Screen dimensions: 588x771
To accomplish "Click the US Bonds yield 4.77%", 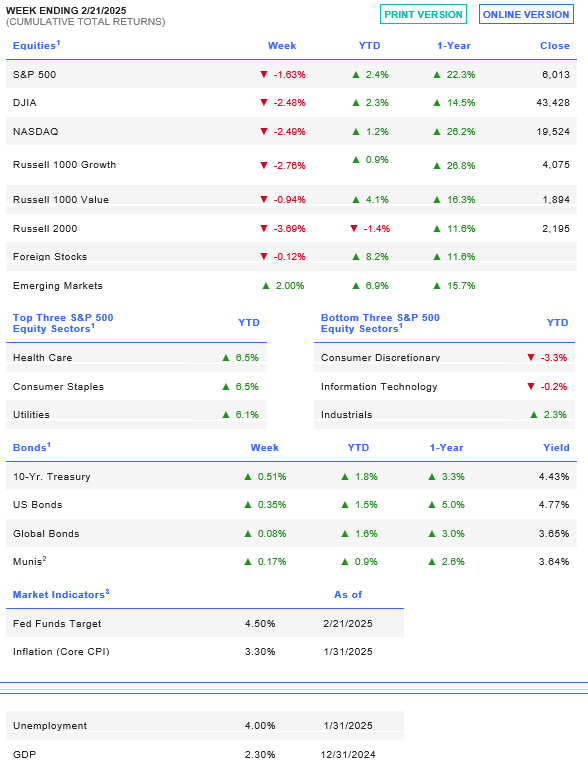I will click(x=554, y=504).
